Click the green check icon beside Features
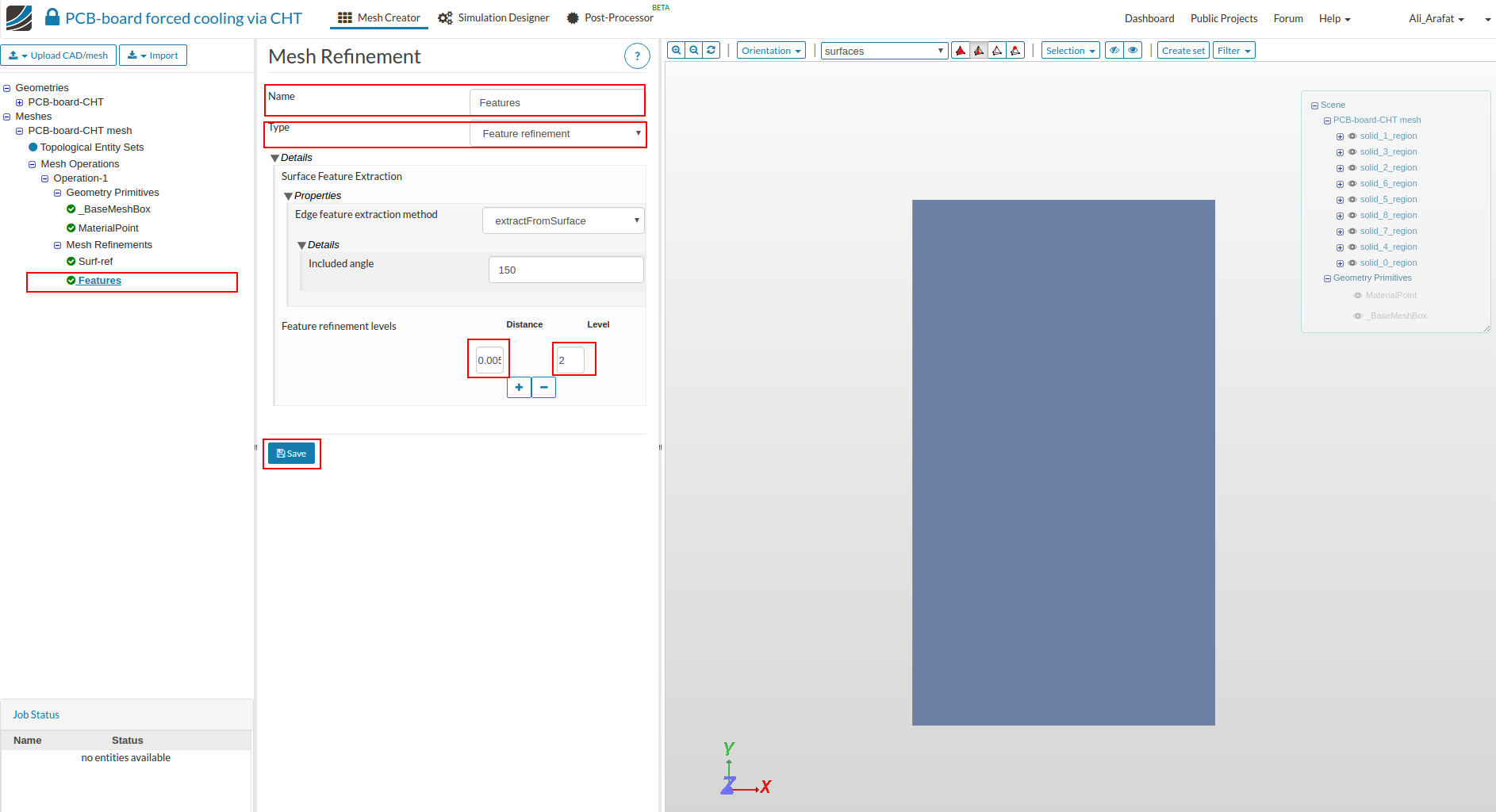 pos(71,281)
